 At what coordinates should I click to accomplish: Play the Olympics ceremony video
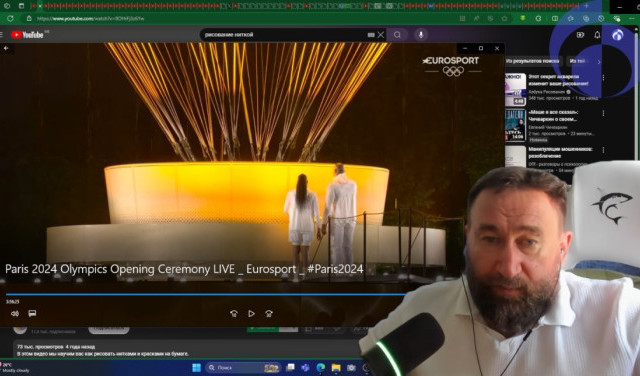[251, 314]
